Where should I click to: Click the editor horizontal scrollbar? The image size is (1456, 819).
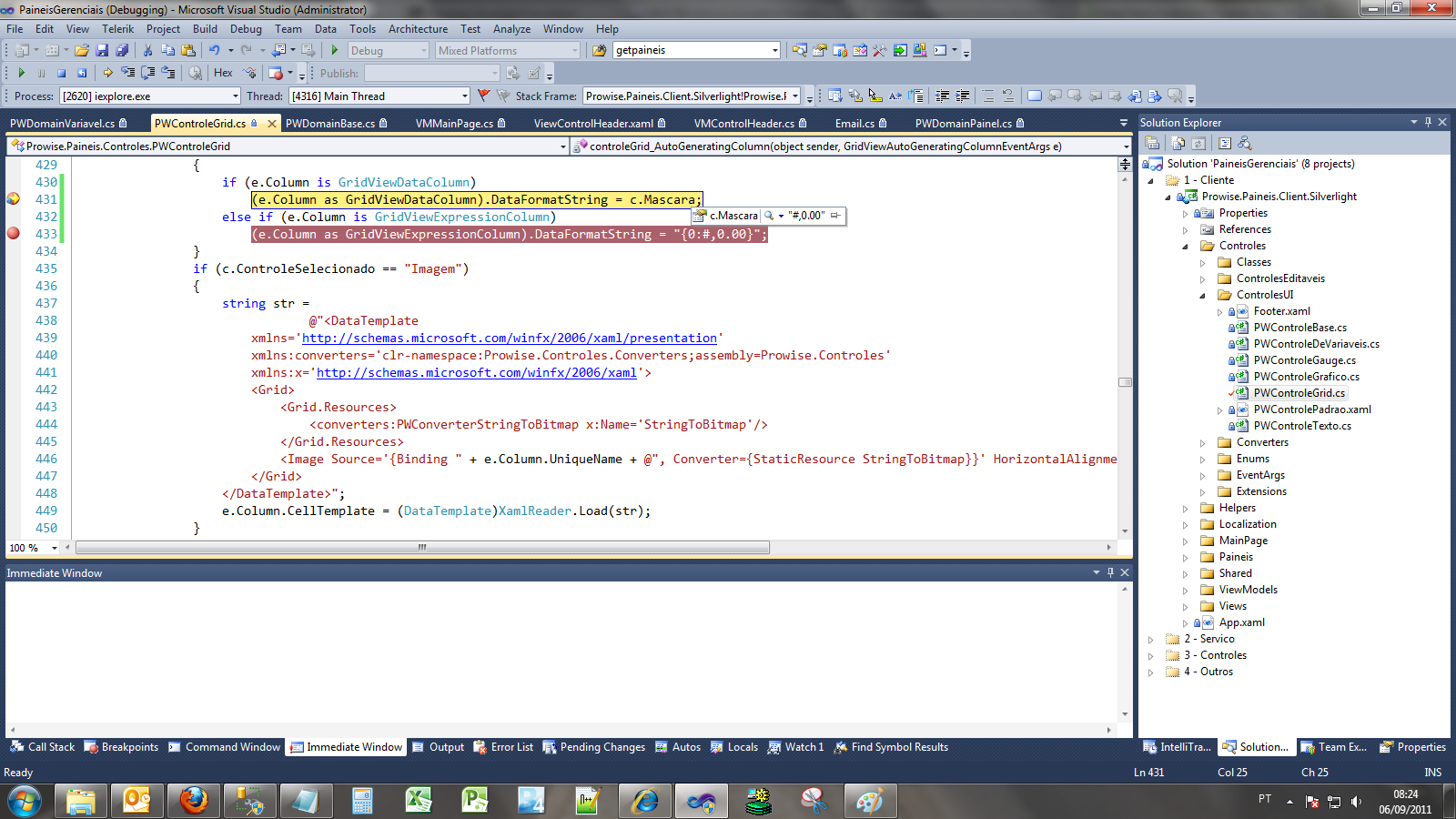(x=422, y=548)
